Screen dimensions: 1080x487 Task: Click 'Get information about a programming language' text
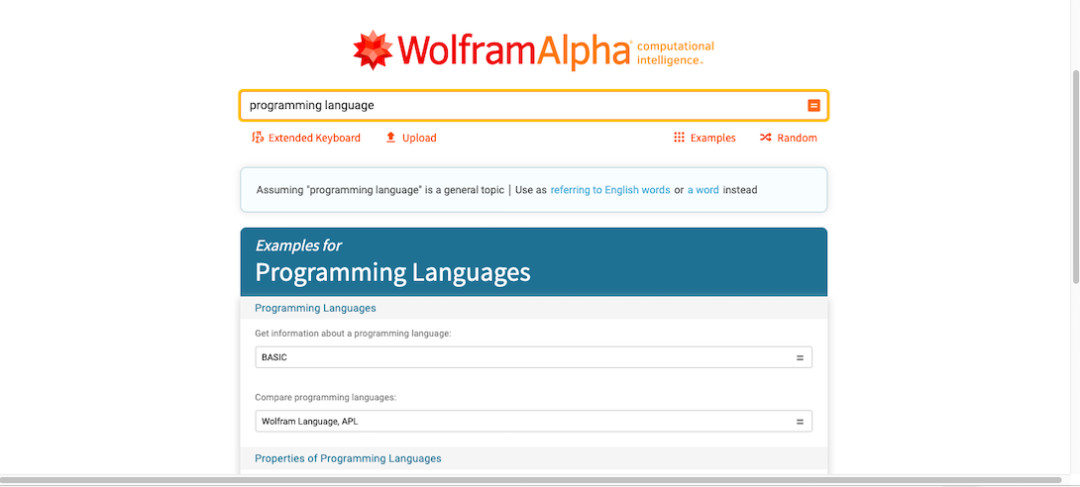[353, 333]
